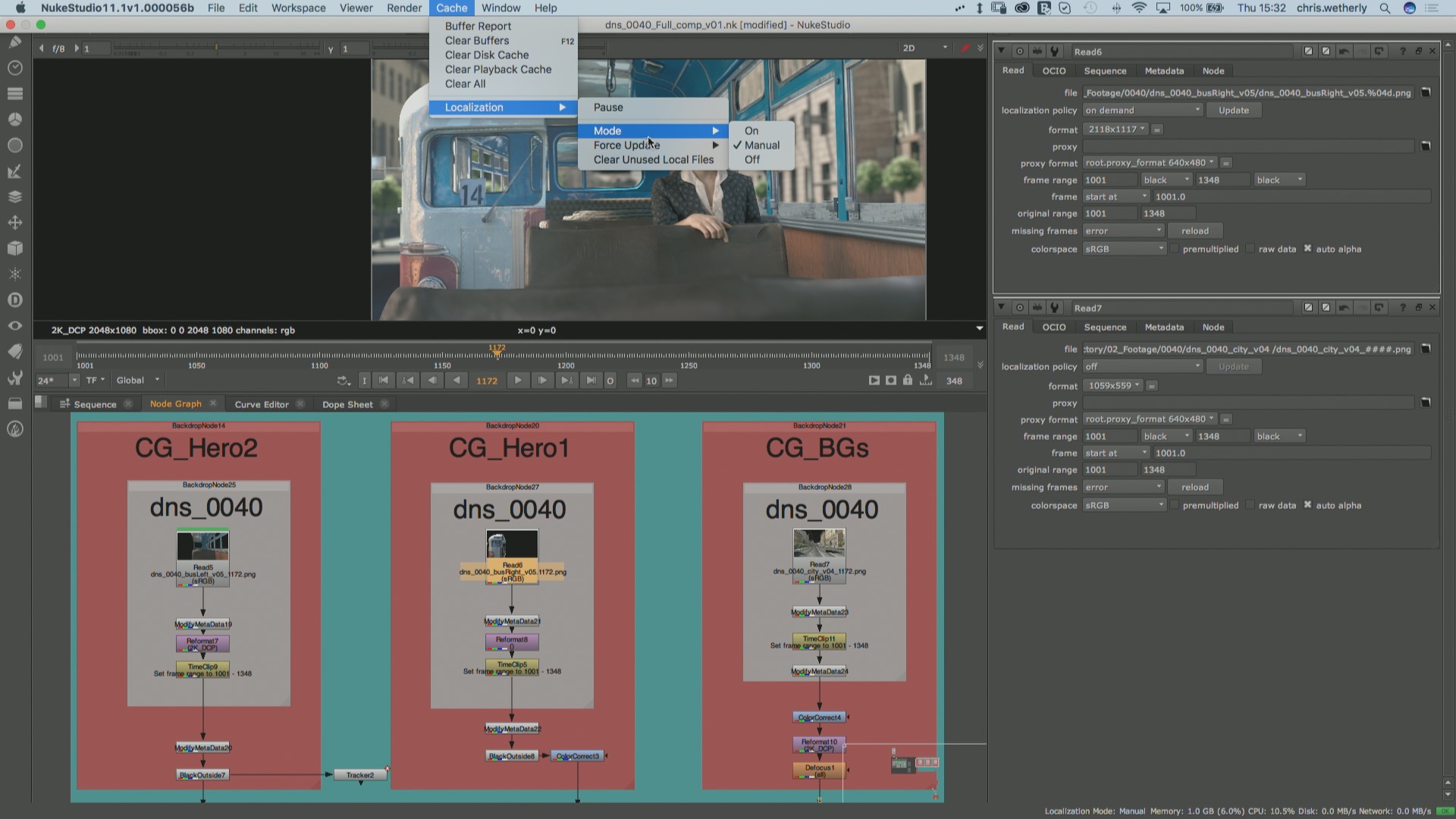Open the 3D nodes menu icon
The width and height of the screenshot is (1456, 819).
(14, 248)
